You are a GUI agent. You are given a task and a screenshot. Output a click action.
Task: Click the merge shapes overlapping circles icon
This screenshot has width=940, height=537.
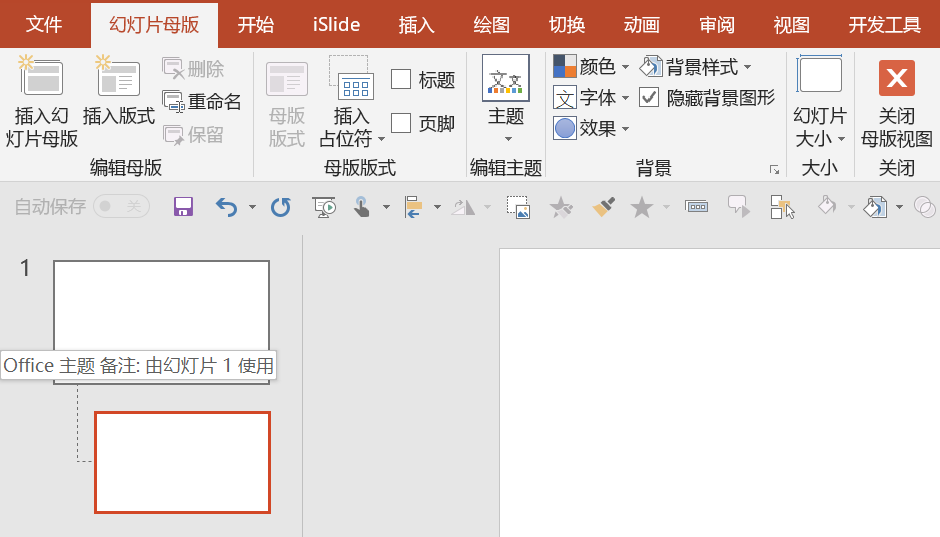[x=924, y=207]
